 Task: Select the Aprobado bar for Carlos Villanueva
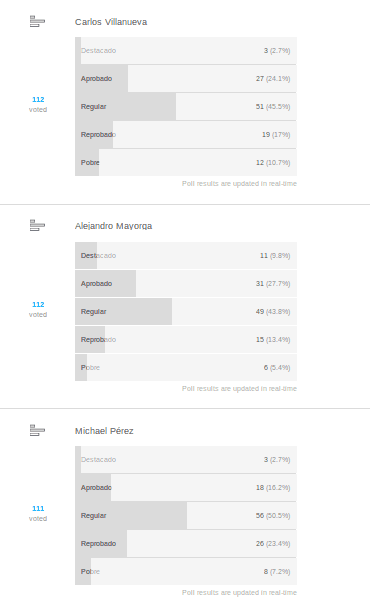[x=186, y=79]
